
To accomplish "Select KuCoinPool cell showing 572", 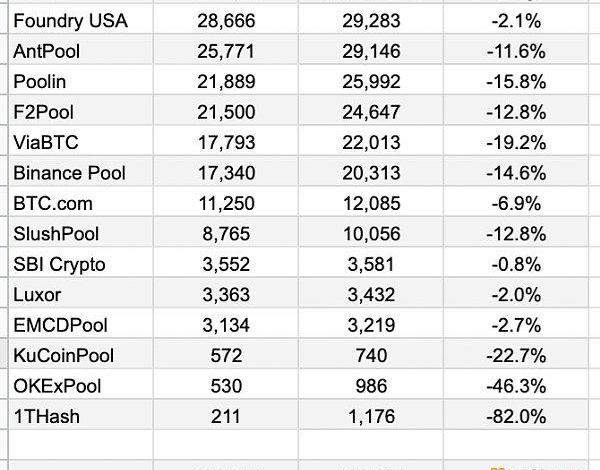I will (226, 355).
